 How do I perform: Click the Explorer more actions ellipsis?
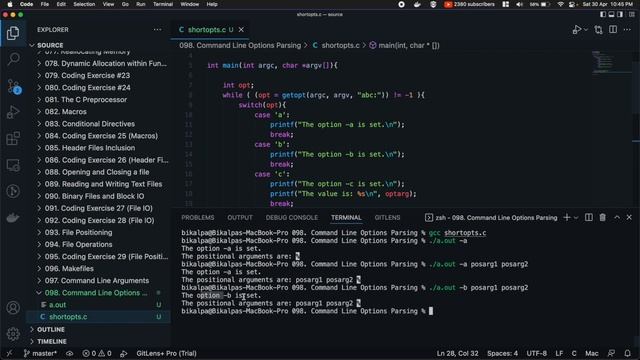tap(157, 30)
